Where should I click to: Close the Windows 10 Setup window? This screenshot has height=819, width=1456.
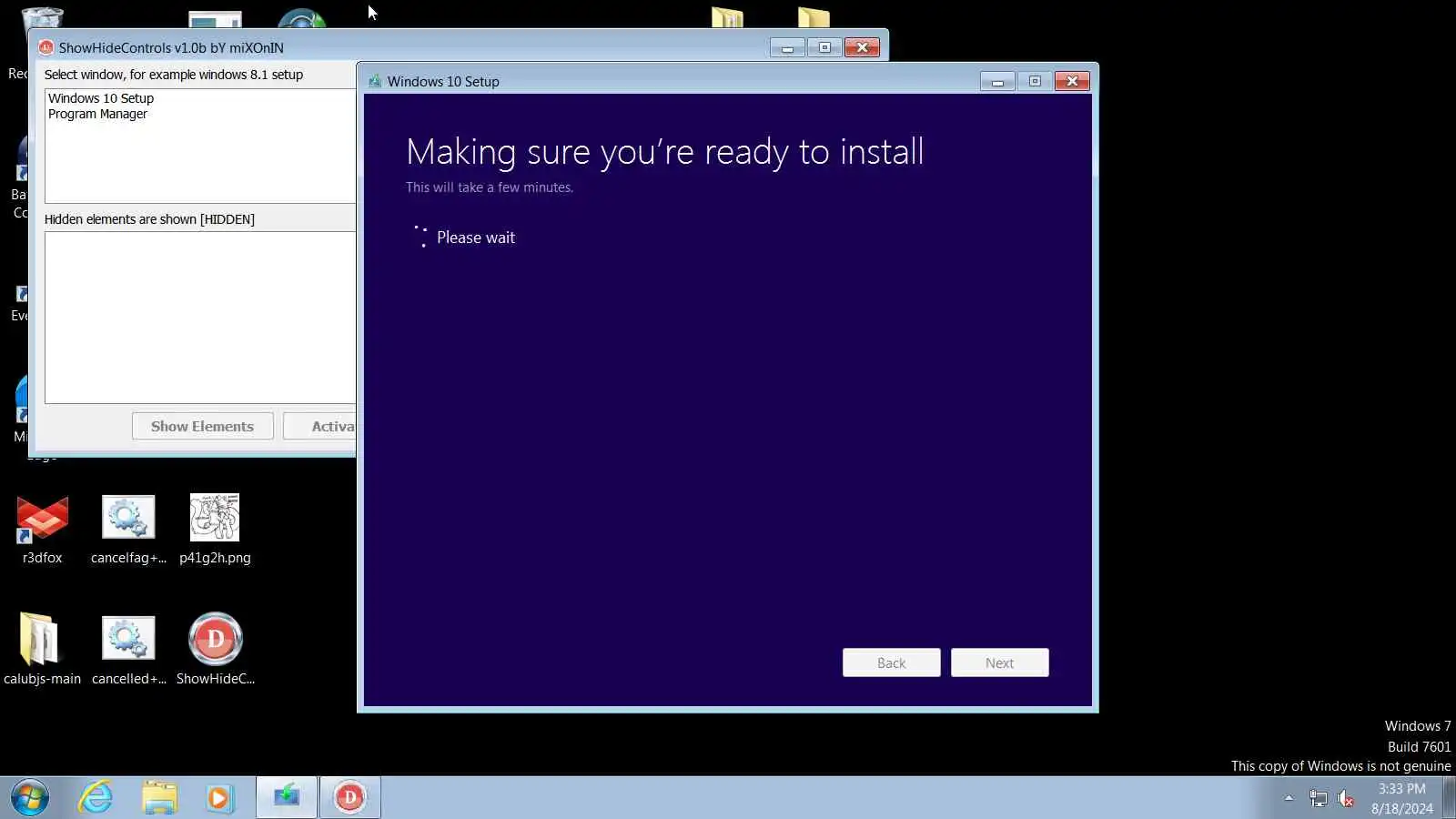(x=1072, y=81)
